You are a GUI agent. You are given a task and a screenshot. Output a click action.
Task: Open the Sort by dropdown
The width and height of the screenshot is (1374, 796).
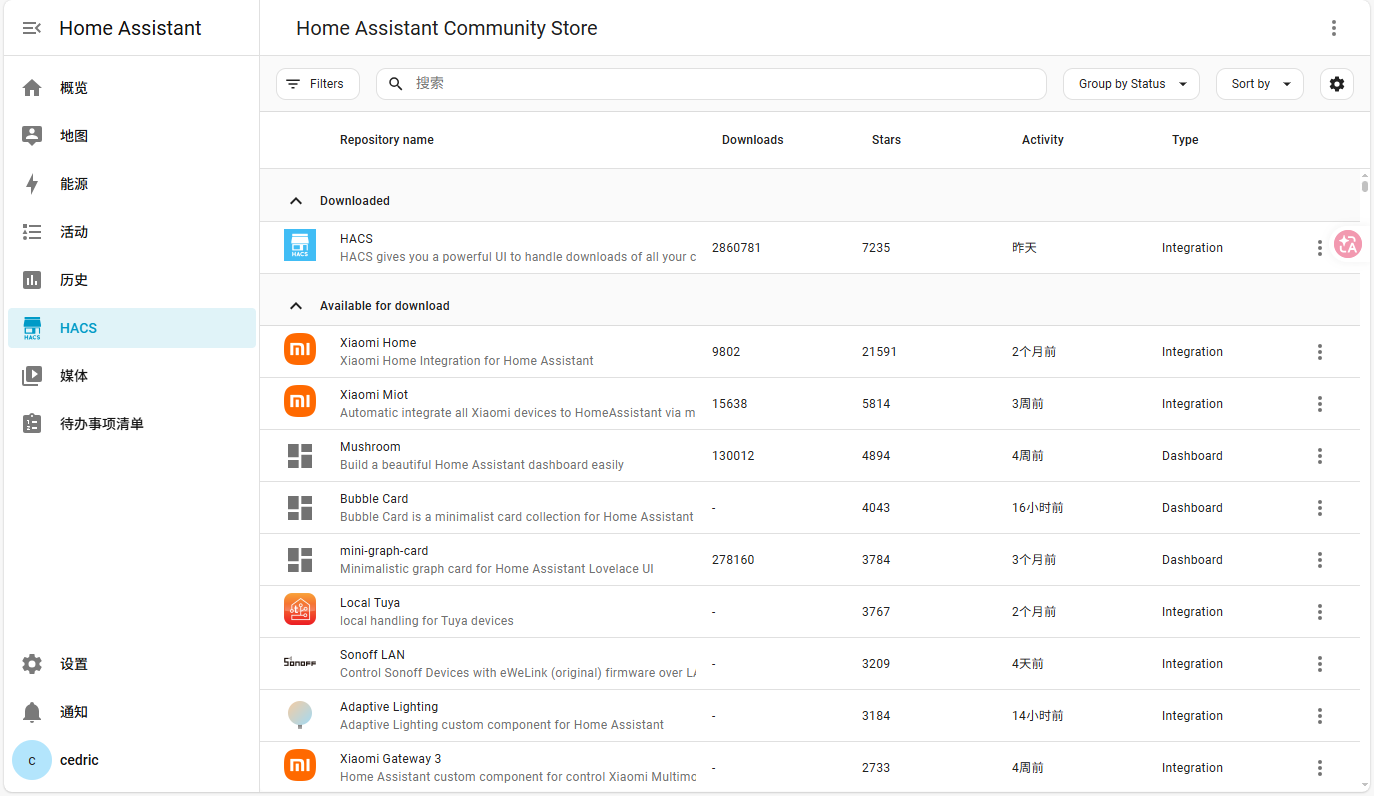tap(1259, 84)
